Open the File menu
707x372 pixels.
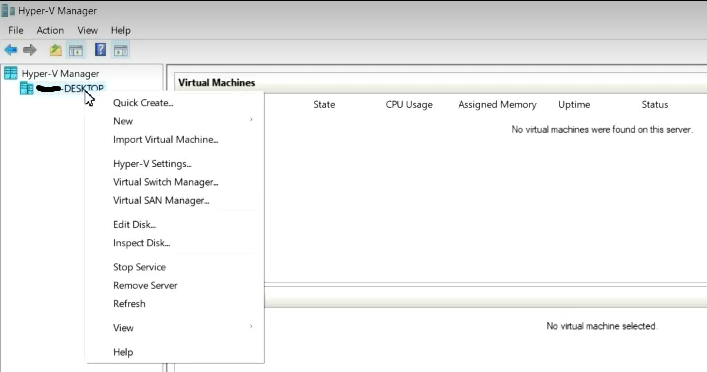[x=16, y=30]
